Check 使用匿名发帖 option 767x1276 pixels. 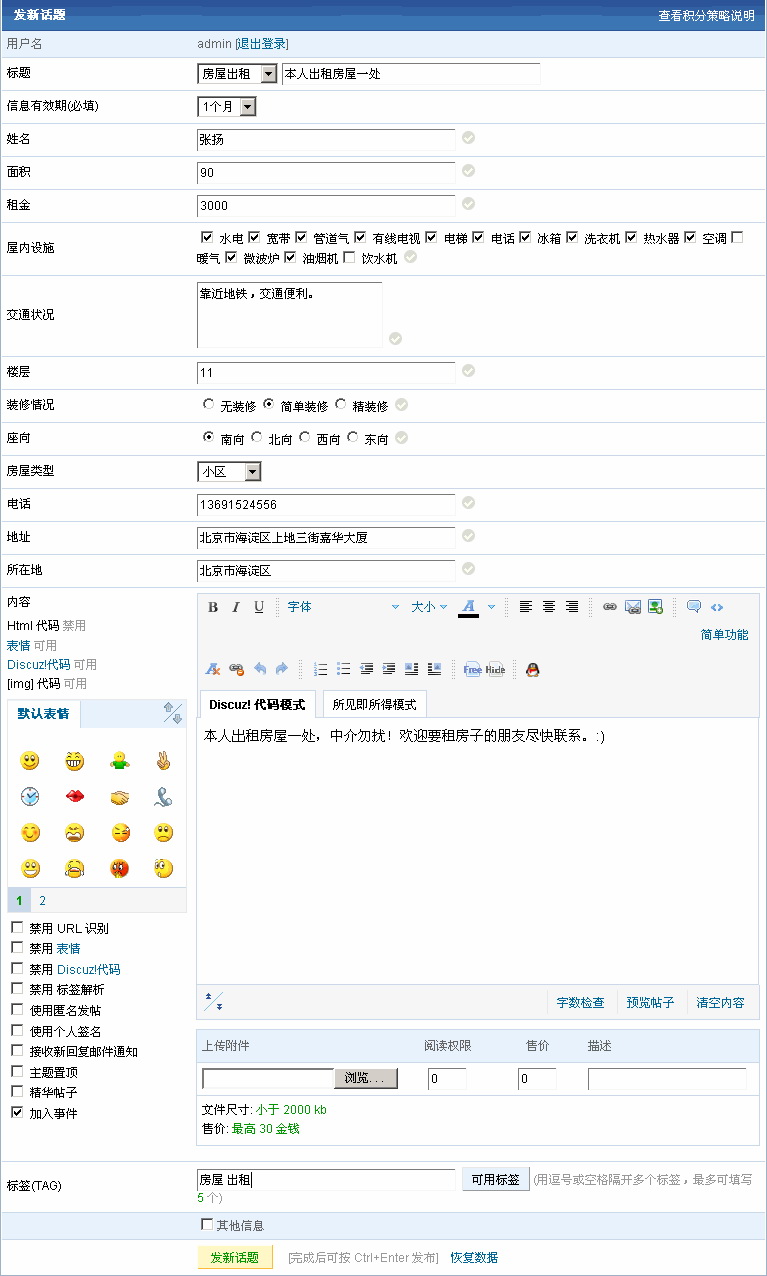(x=17, y=1009)
